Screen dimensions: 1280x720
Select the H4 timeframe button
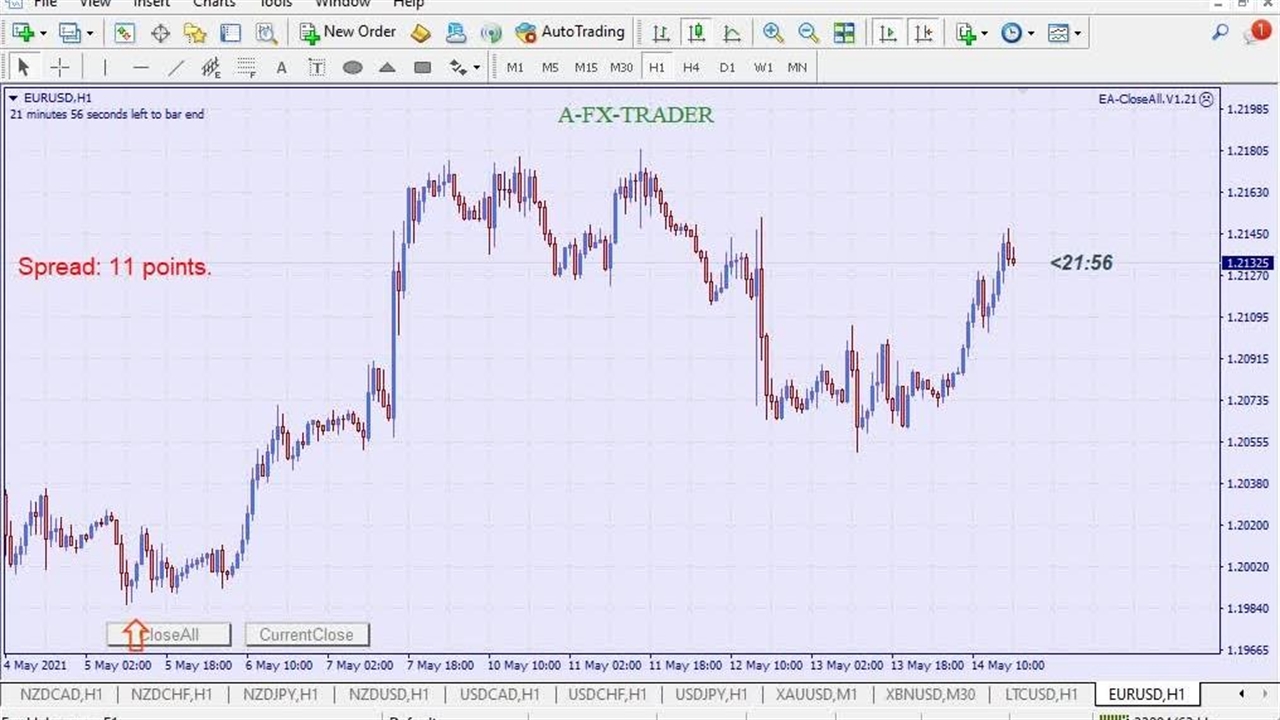pyautogui.click(x=691, y=67)
